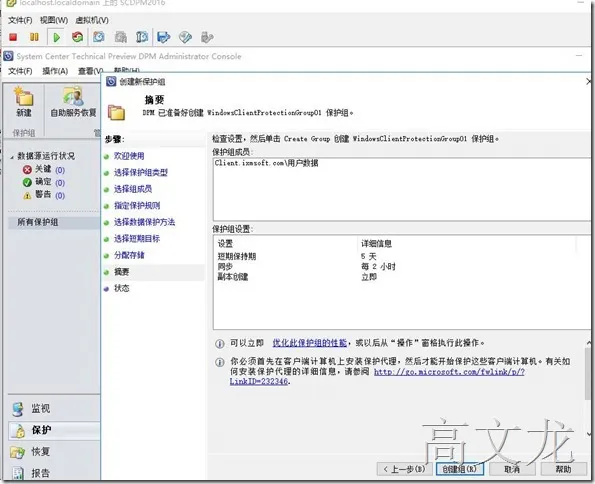Image resolution: width=595 pixels, height=484 pixels.
Task: Click the 取消 cancel button
Action: [512, 470]
